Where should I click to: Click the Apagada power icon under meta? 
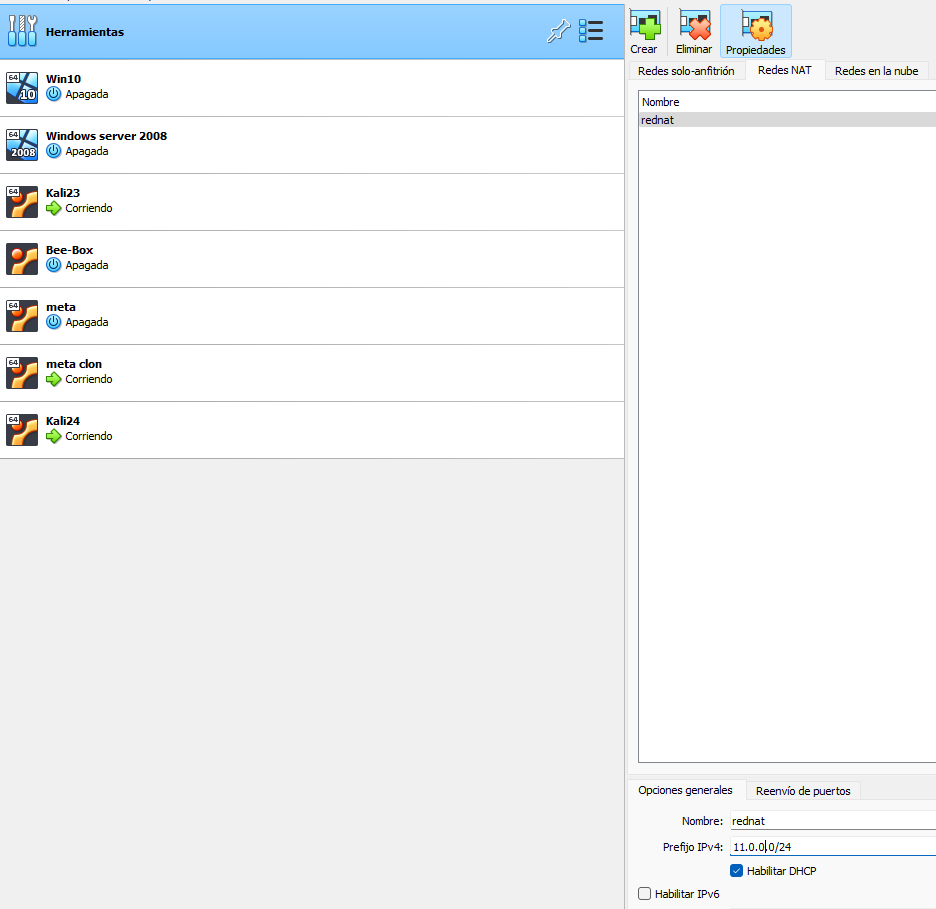point(54,322)
